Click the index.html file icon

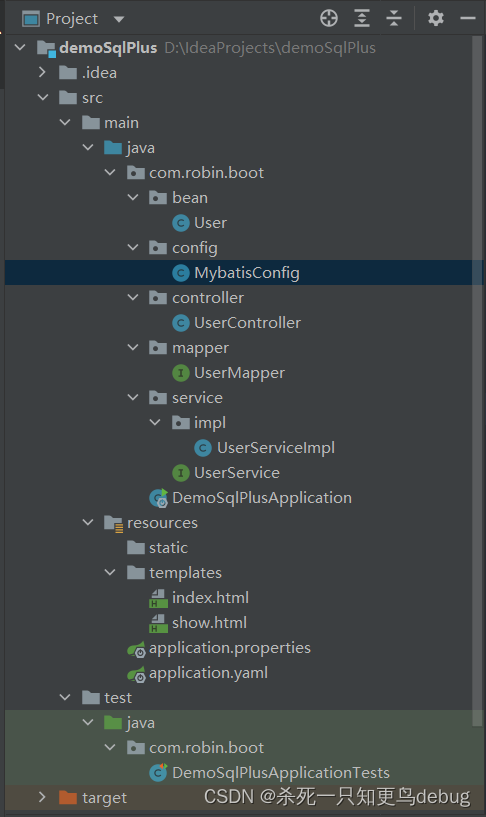point(158,598)
